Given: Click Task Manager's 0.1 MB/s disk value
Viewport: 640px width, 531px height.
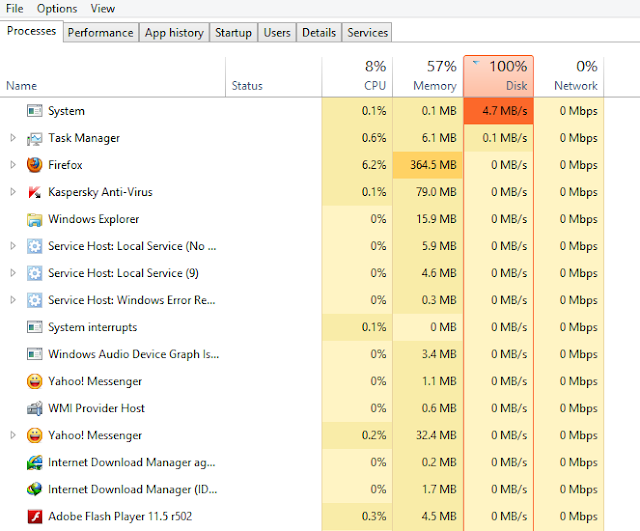Looking at the screenshot, I should coord(505,138).
